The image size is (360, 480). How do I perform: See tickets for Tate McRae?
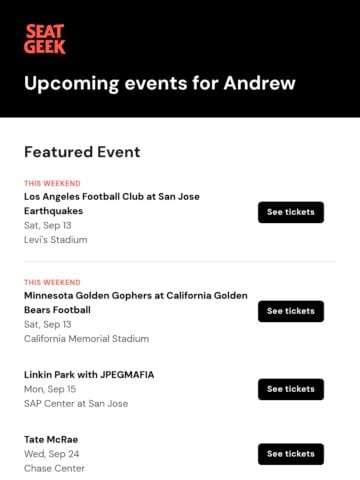(291, 454)
